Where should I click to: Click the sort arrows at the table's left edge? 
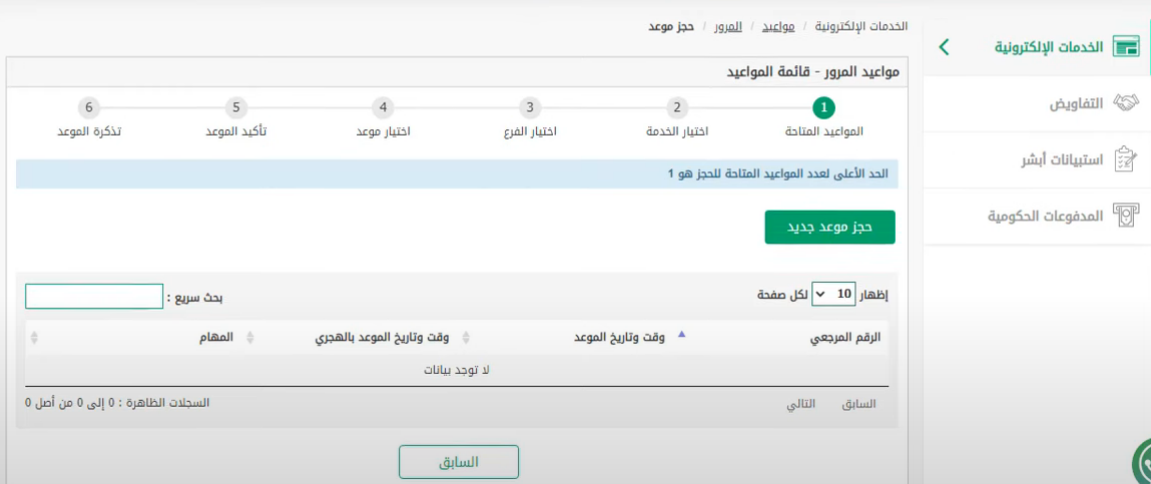tap(34, 338)
